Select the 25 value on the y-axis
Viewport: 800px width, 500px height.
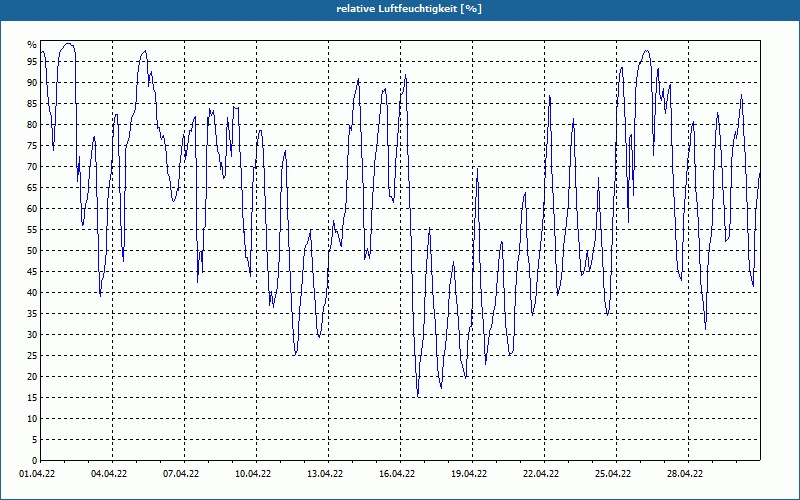click(32, 356)
